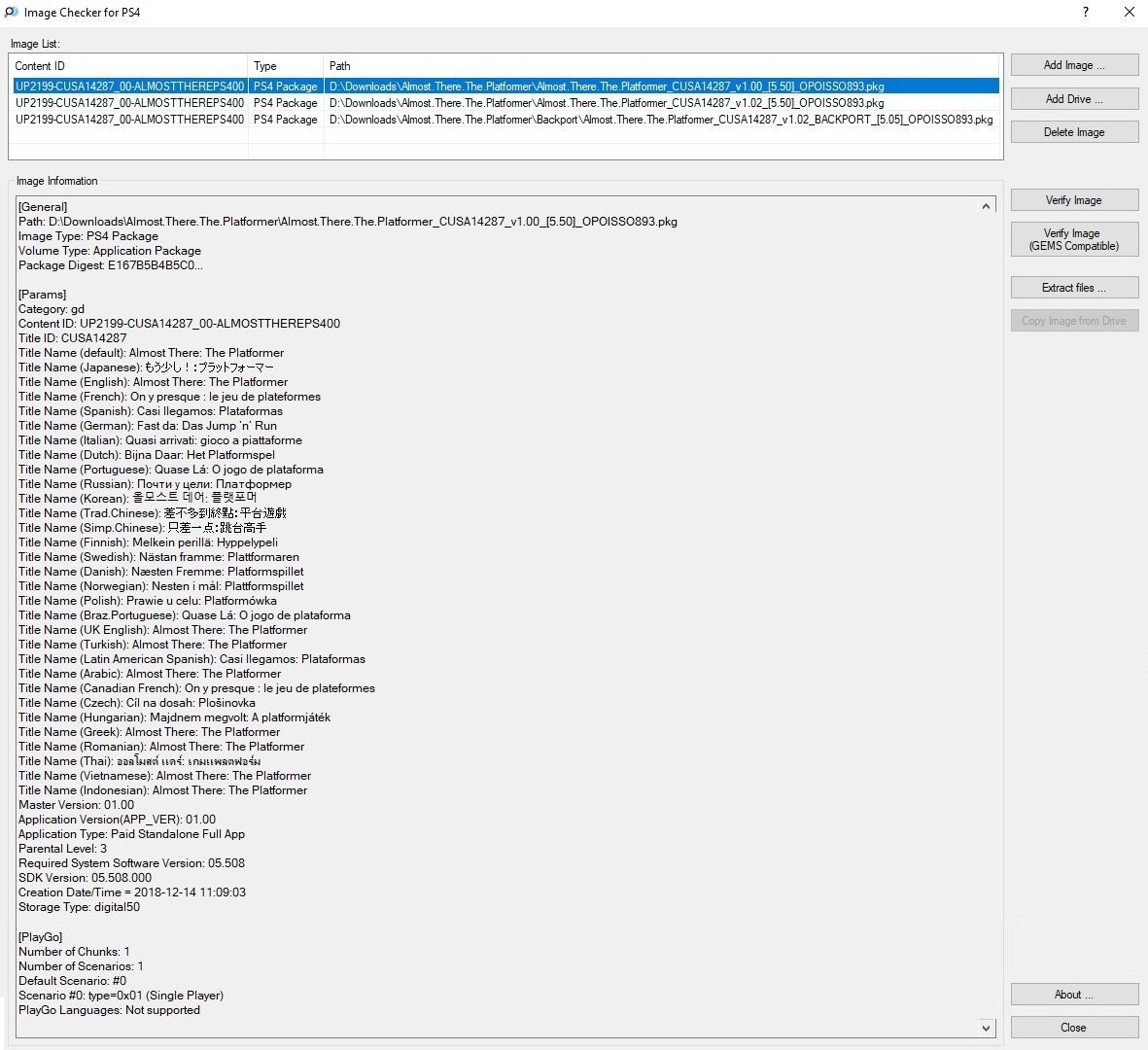Image resolution: width=1148 pixels, height=1050 pixels.
Task: Click the Category: gd line
Action: pos(52,309)
